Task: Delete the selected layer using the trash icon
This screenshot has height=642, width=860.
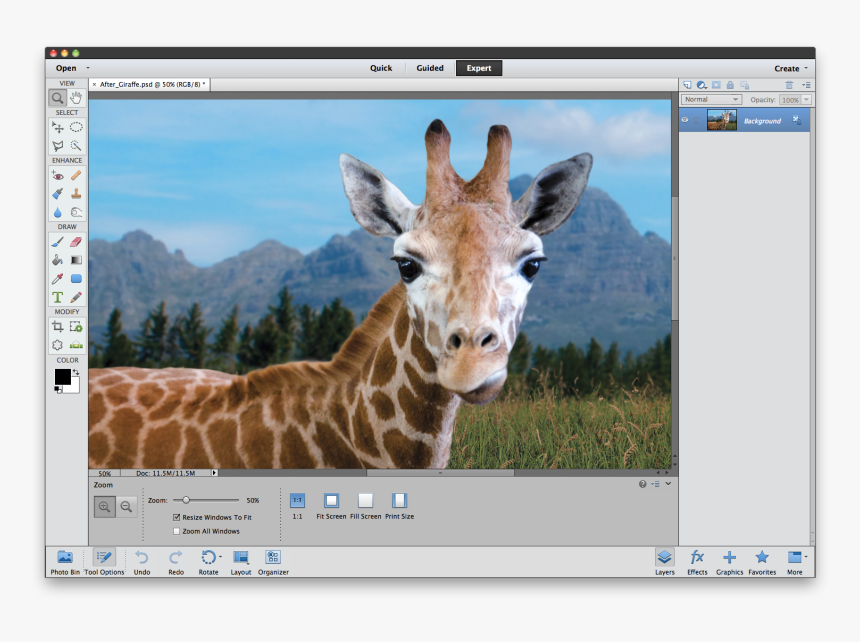Action: [x=790, y=84]
